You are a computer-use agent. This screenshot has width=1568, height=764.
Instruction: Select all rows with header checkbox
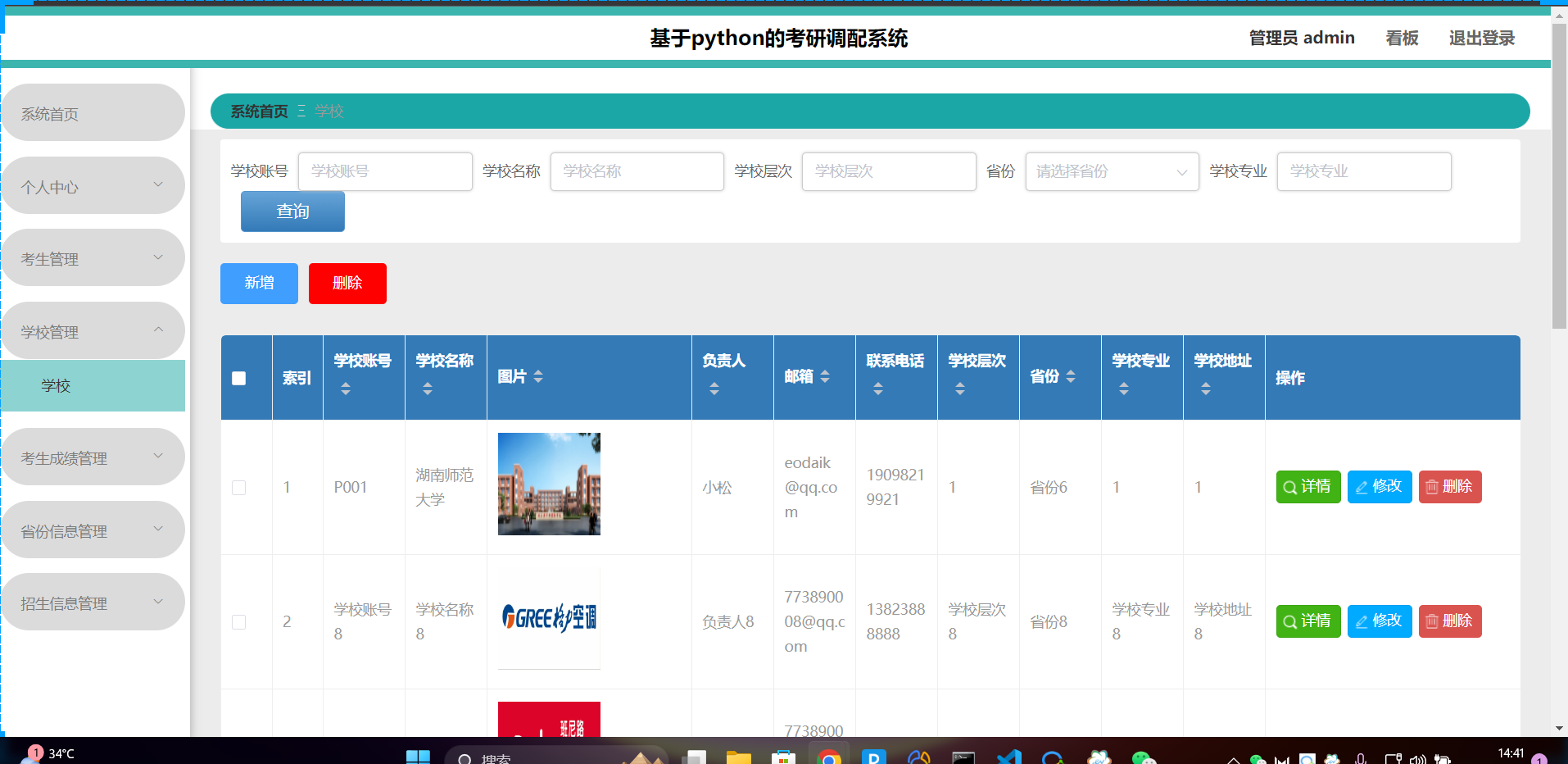239,378
